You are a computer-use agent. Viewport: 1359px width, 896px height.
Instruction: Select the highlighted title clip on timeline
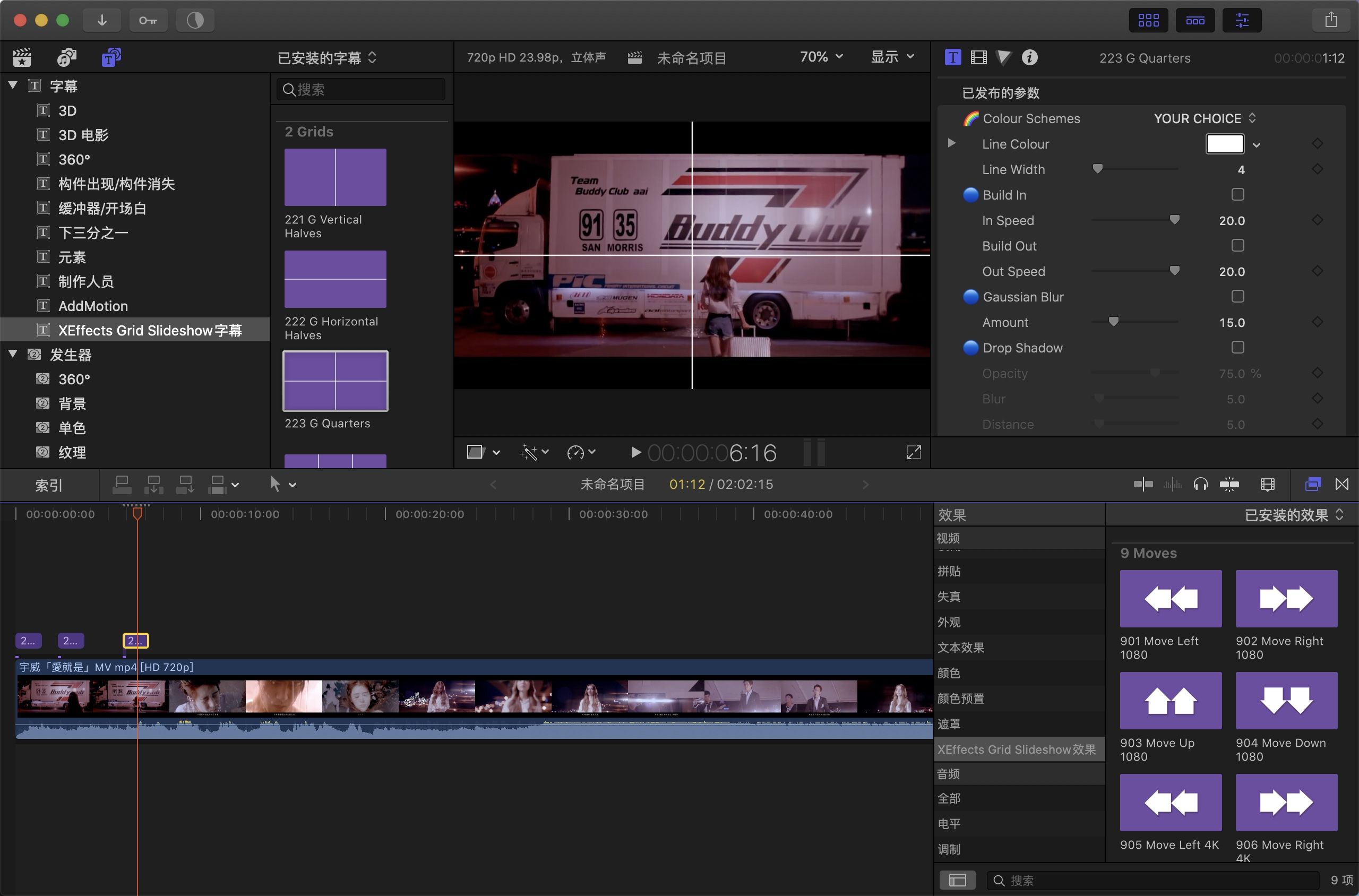[136, 641]
